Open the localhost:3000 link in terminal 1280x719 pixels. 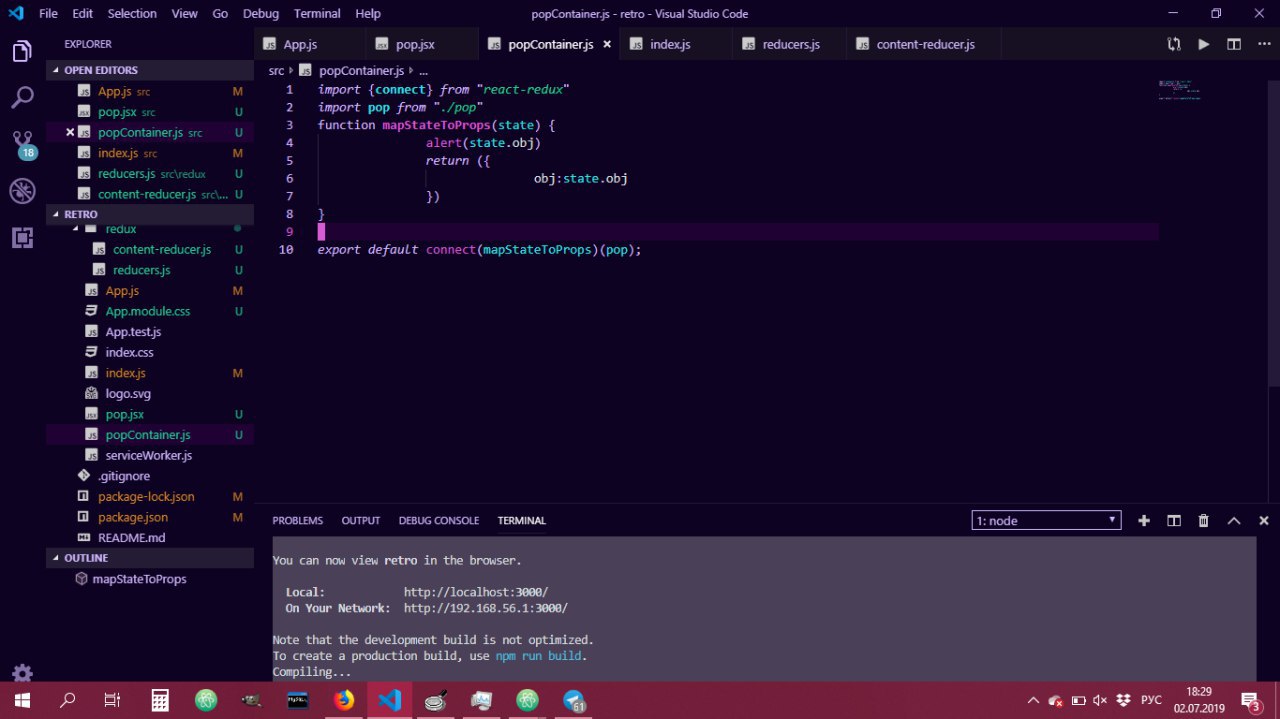(x=475, y=592)
